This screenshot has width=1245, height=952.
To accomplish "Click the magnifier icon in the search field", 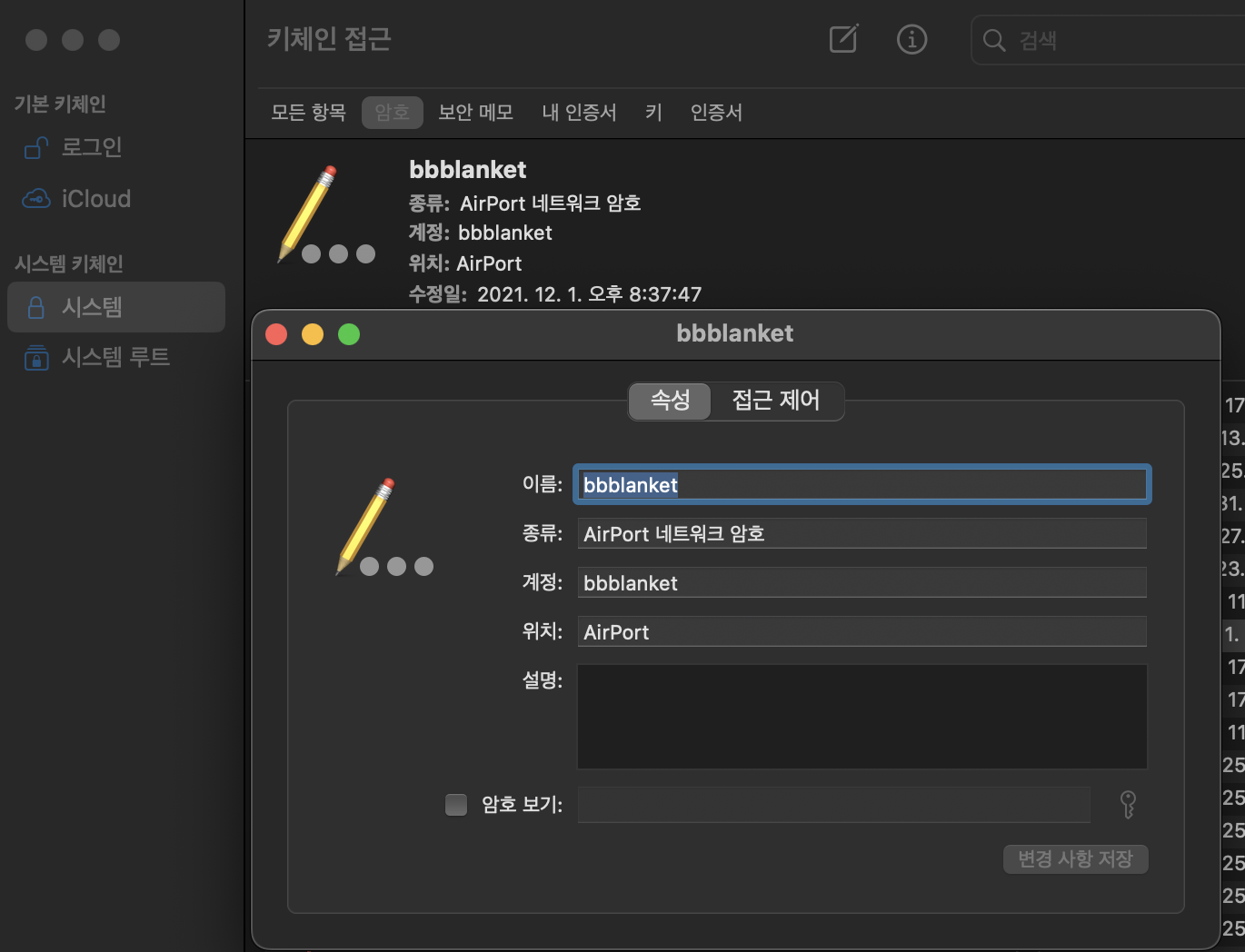I will 994,40.
